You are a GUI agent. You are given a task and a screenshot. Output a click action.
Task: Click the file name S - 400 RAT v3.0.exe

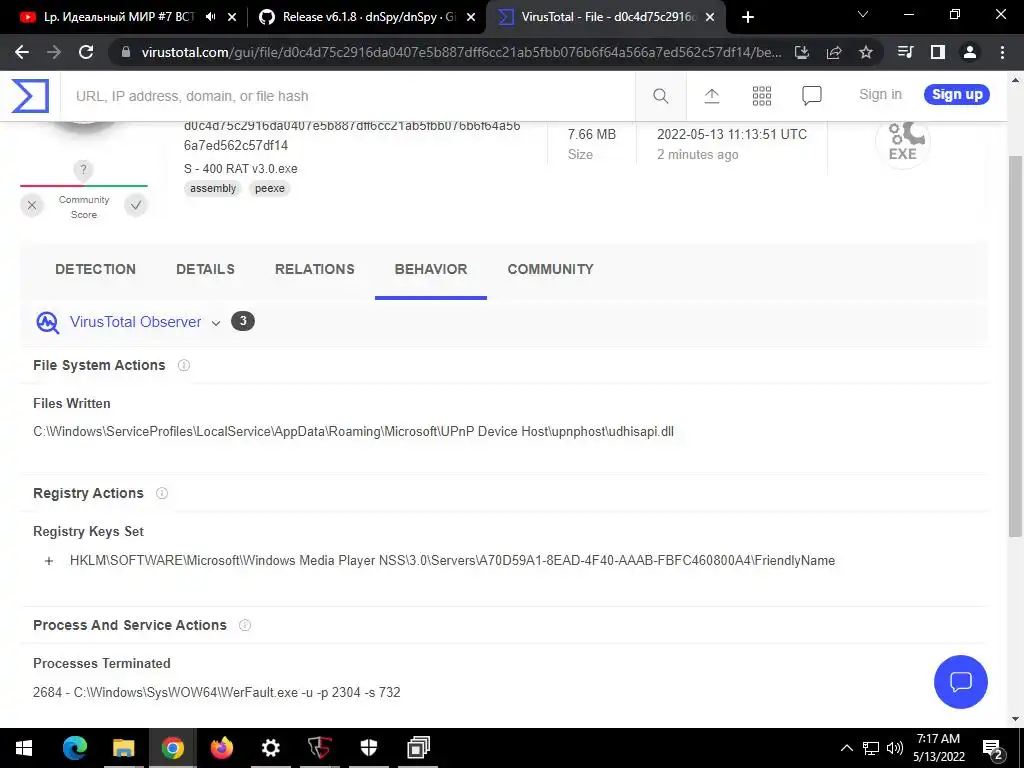(x=241, y=168)
